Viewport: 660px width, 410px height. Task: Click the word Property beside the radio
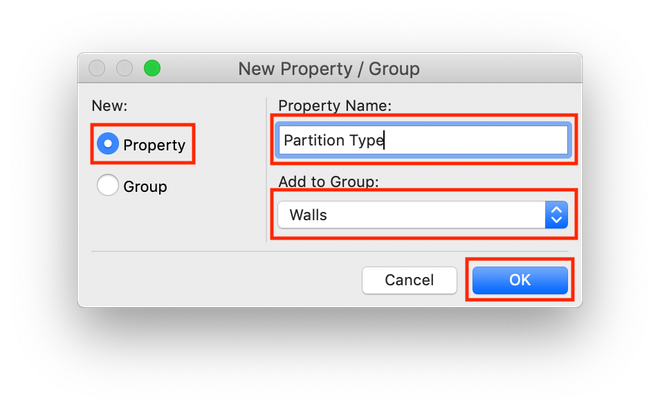click(x=154, y=145)
